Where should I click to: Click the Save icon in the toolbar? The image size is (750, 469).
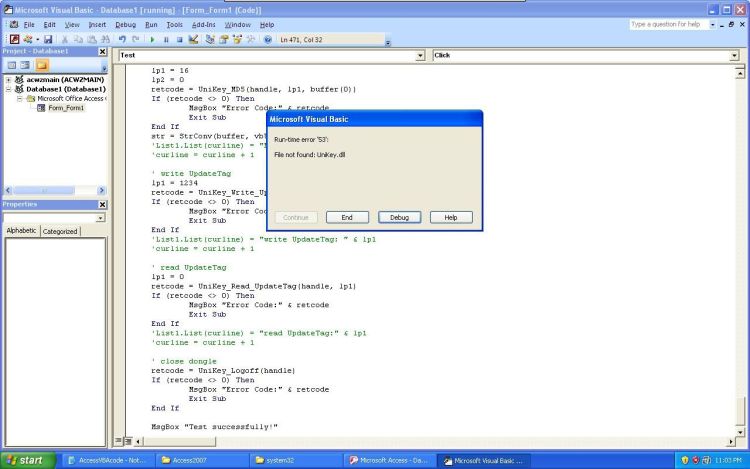[x=48, y=39]
